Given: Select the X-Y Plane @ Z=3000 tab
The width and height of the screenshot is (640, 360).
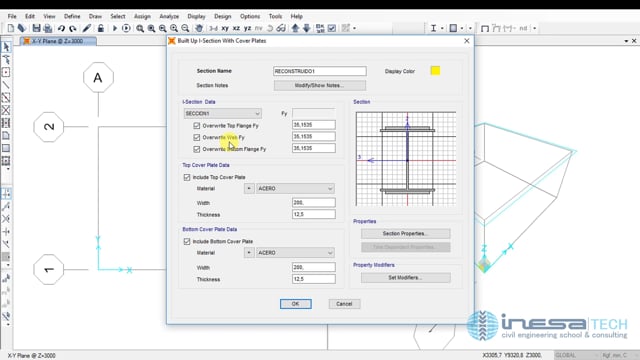Looking at the screenshot, I should tap(59, 41).
